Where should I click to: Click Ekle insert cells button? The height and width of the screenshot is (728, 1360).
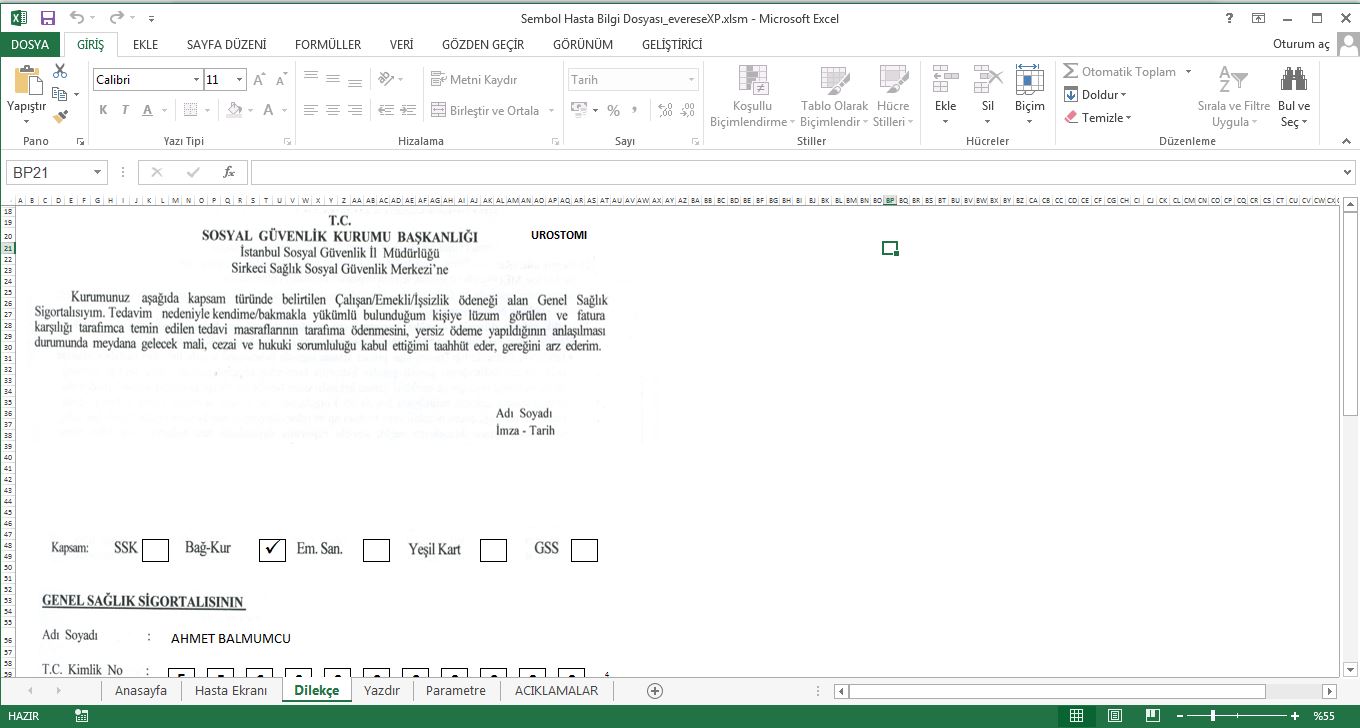945,97
